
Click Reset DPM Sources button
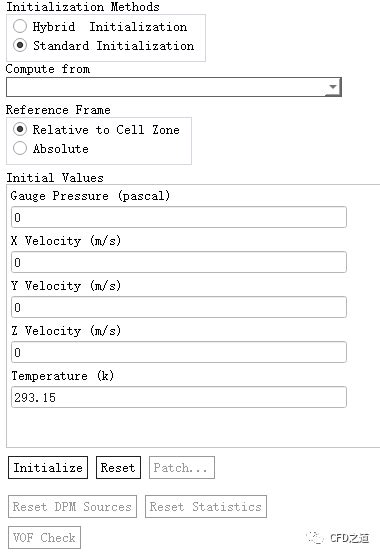[x=72, y=507]
